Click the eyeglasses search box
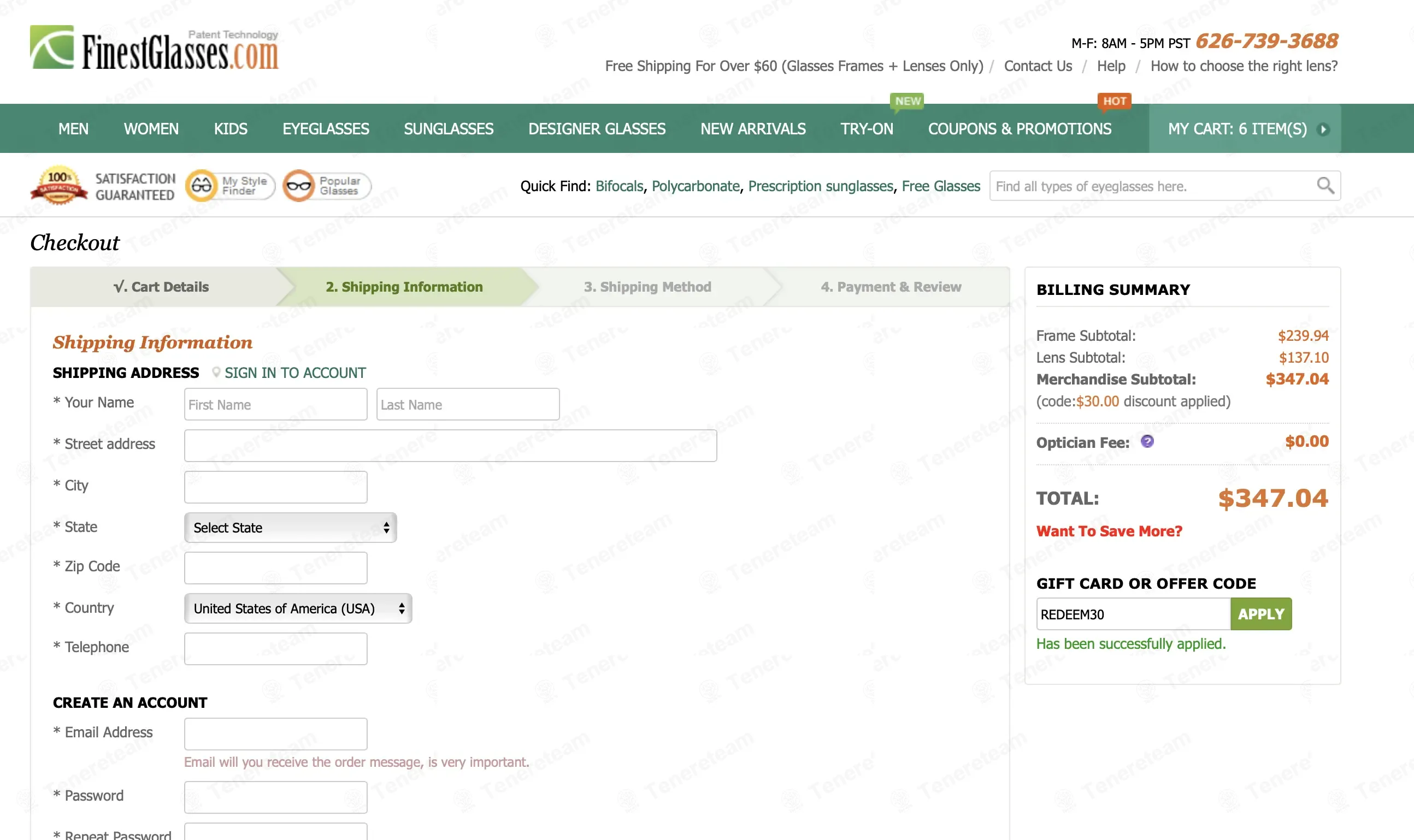Screen dimensions: 1414x840 [1165, 186]
